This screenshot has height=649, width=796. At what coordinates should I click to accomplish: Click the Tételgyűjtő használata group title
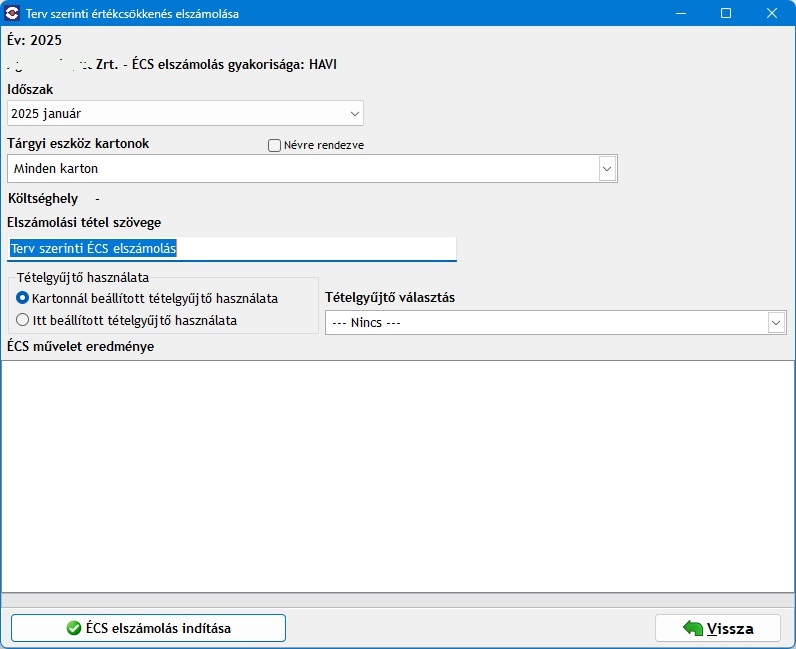coord(83,277)
